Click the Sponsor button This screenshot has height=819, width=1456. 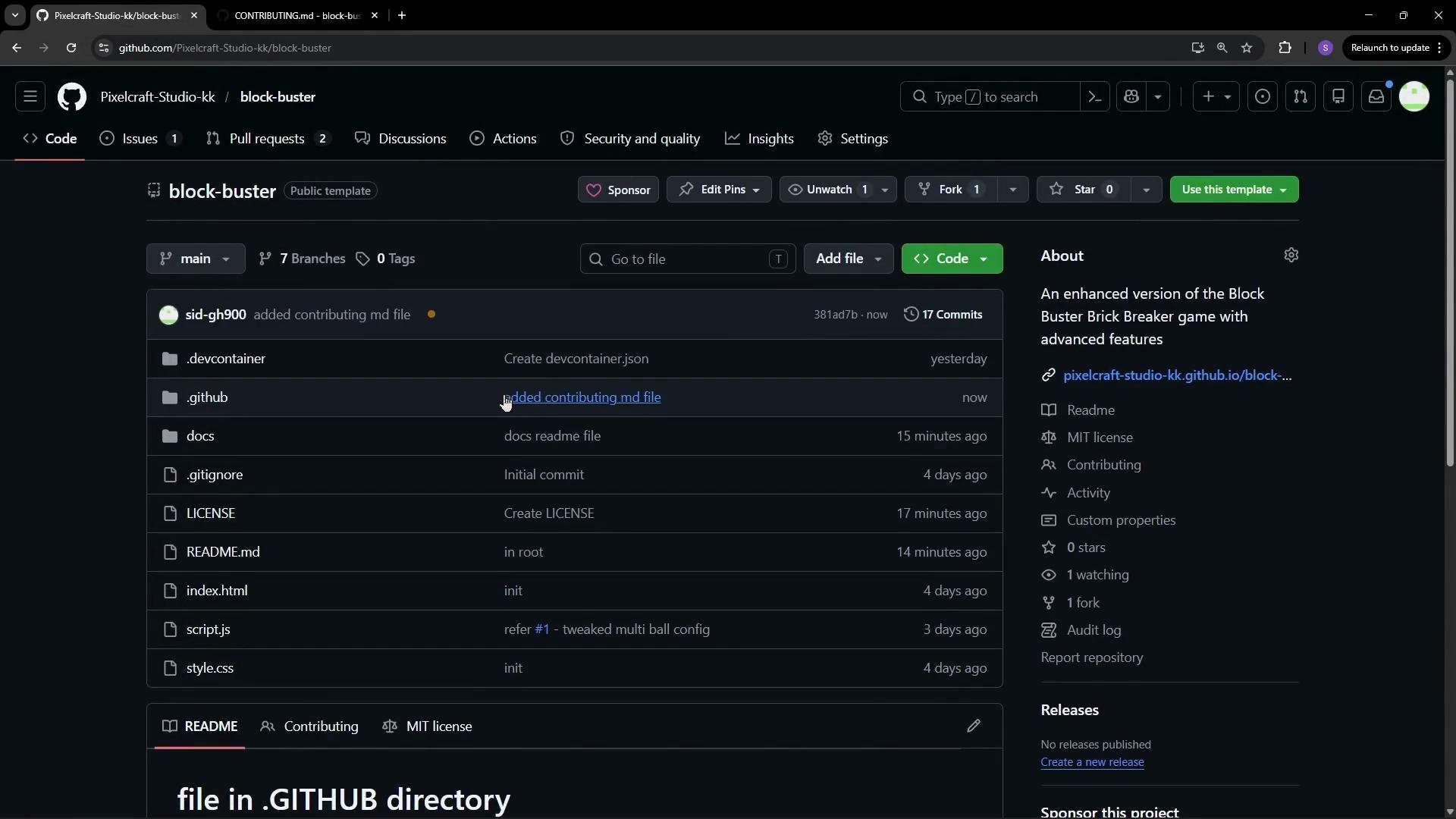coord(618,190)
